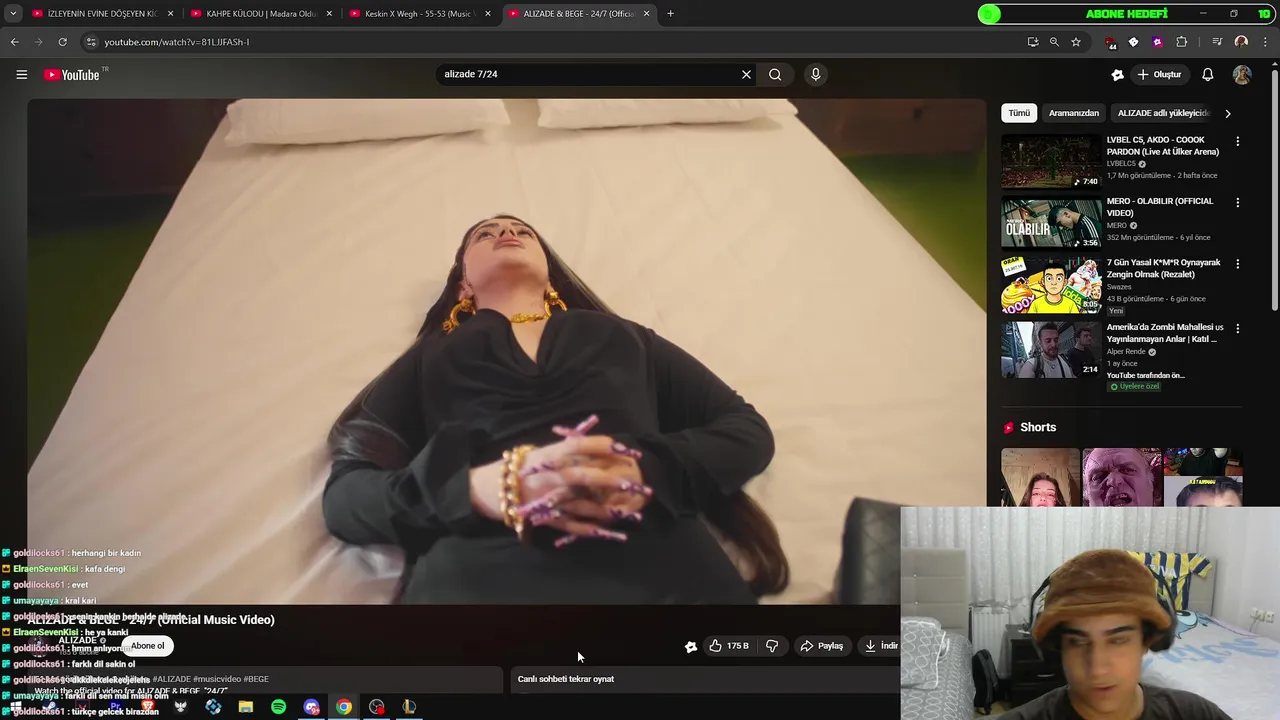Click the red extension with 44 badge

click(x=1111, y=43)
